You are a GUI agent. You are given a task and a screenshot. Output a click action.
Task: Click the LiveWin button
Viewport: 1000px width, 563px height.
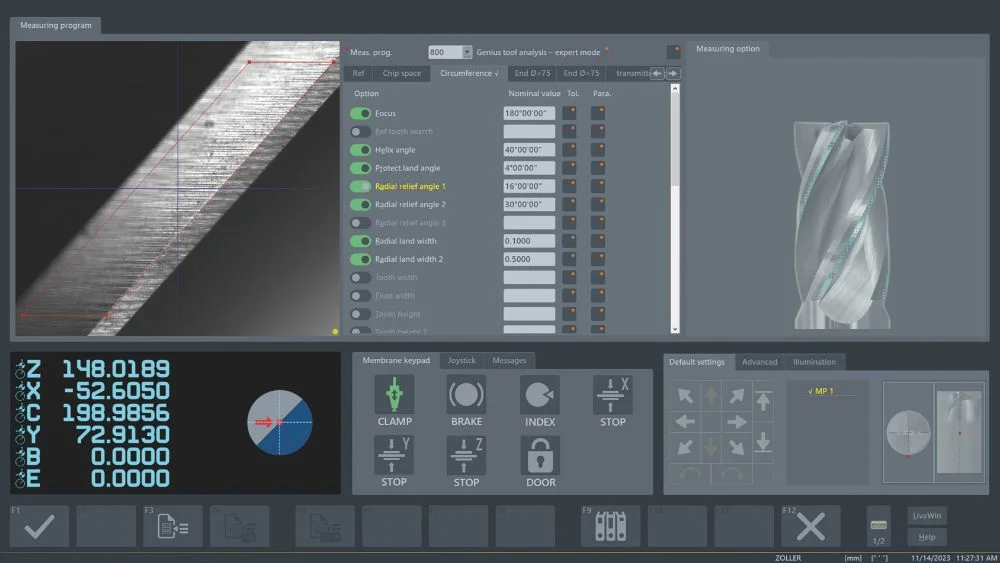(927, 516)
